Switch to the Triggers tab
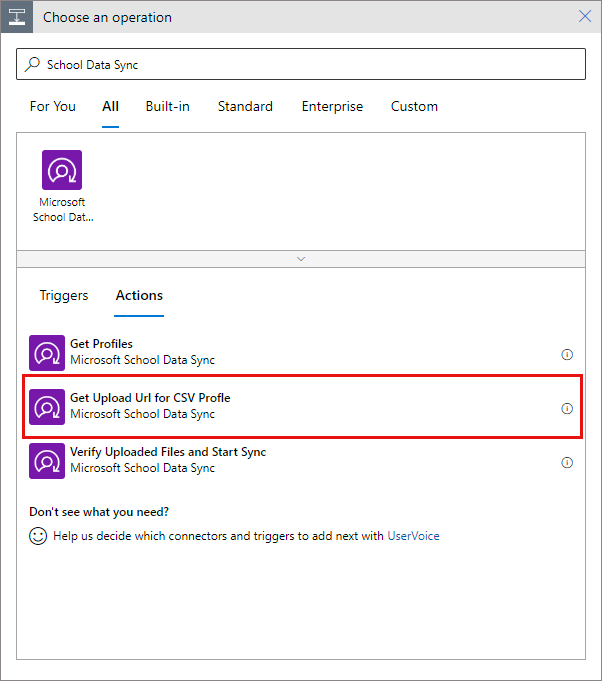This screenshot has height=681, width=602. (64, 295)
